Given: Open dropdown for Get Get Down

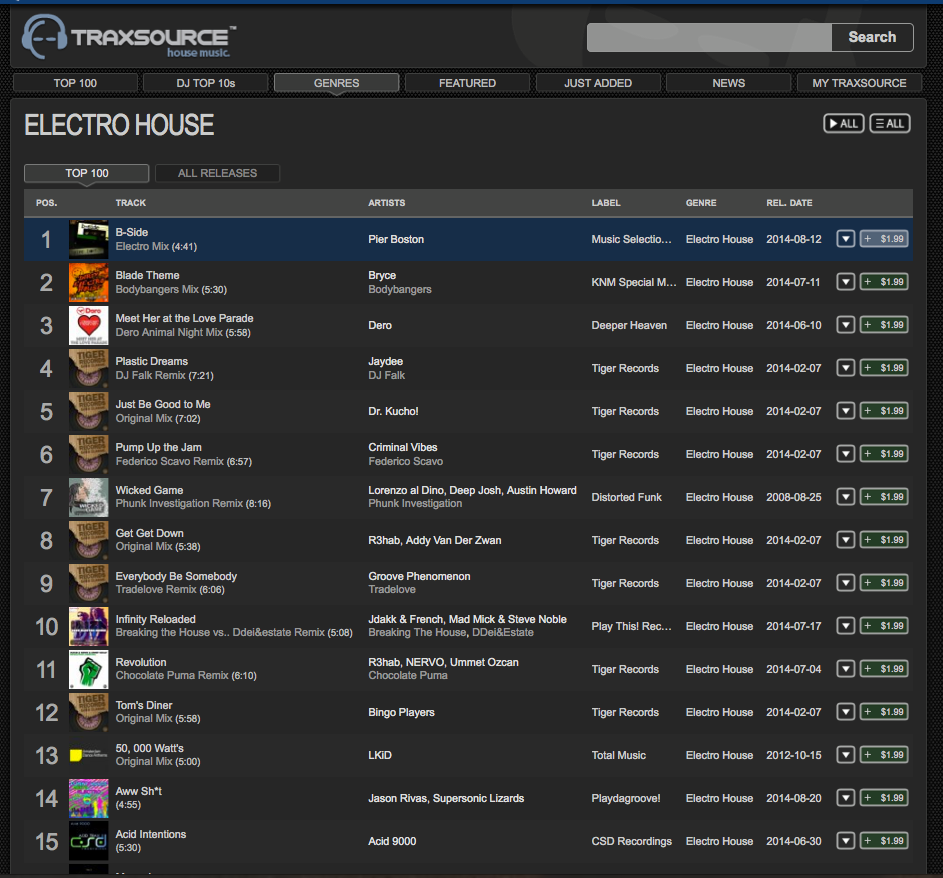Looking at the screenshot, I should [x=846, y=539].
